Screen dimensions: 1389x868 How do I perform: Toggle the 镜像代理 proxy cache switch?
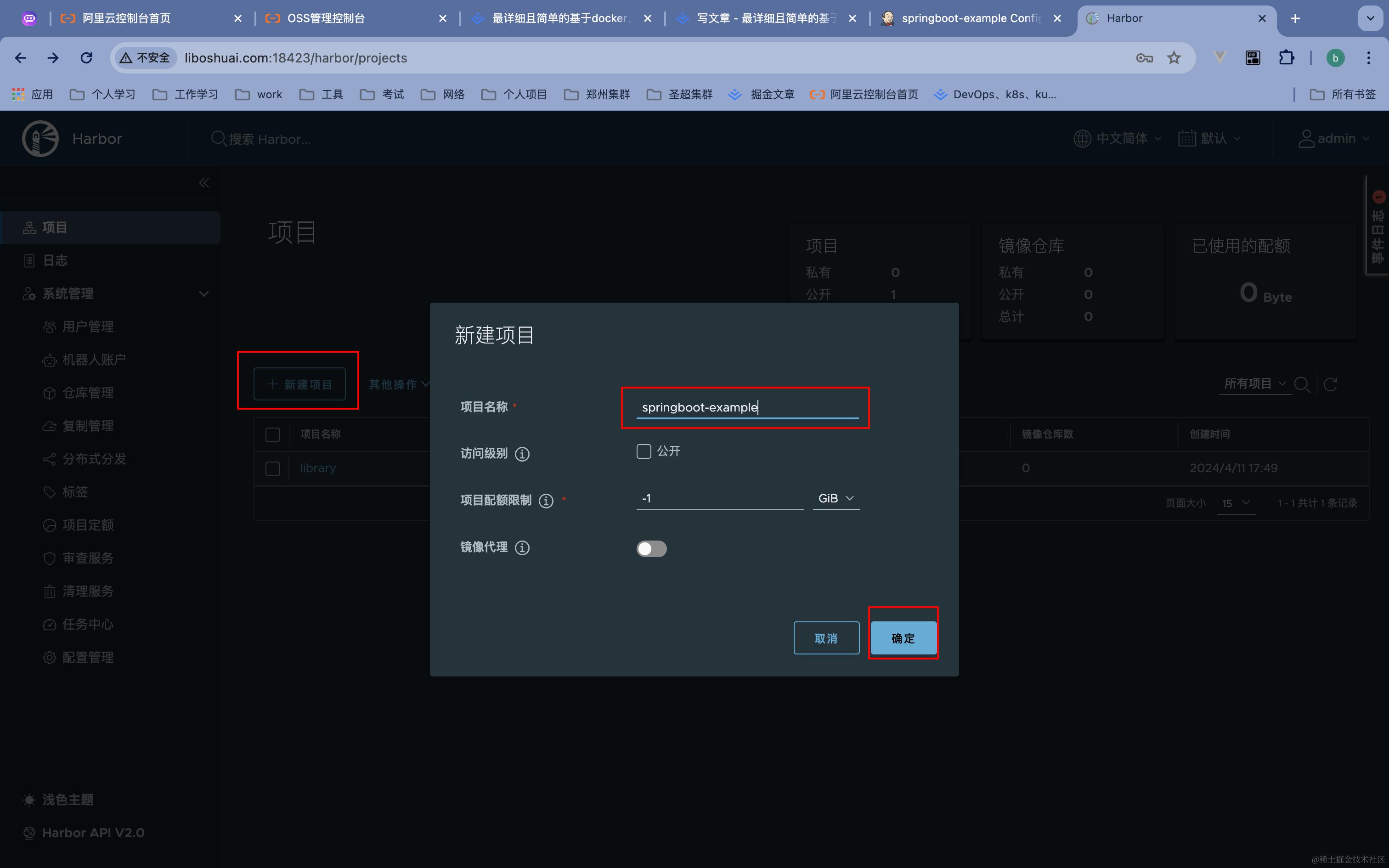[x=651, y=548]
